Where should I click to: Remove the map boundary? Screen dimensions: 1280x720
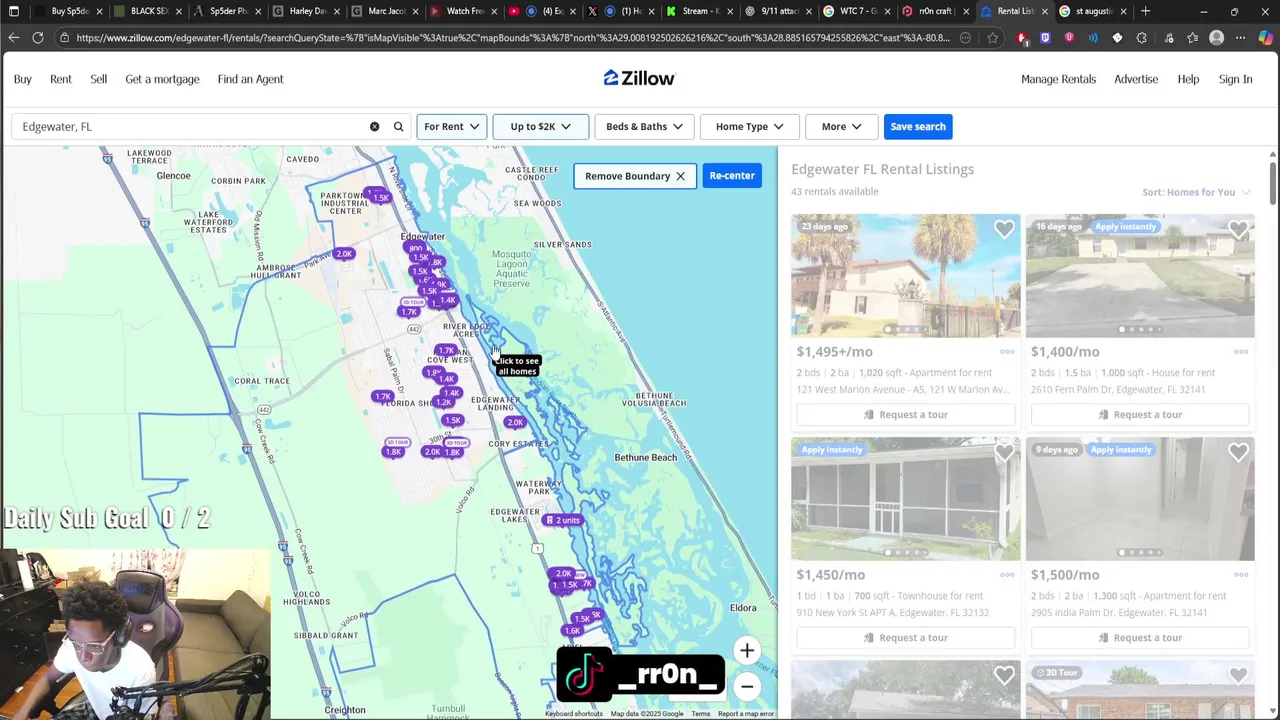tap(635, 176)
